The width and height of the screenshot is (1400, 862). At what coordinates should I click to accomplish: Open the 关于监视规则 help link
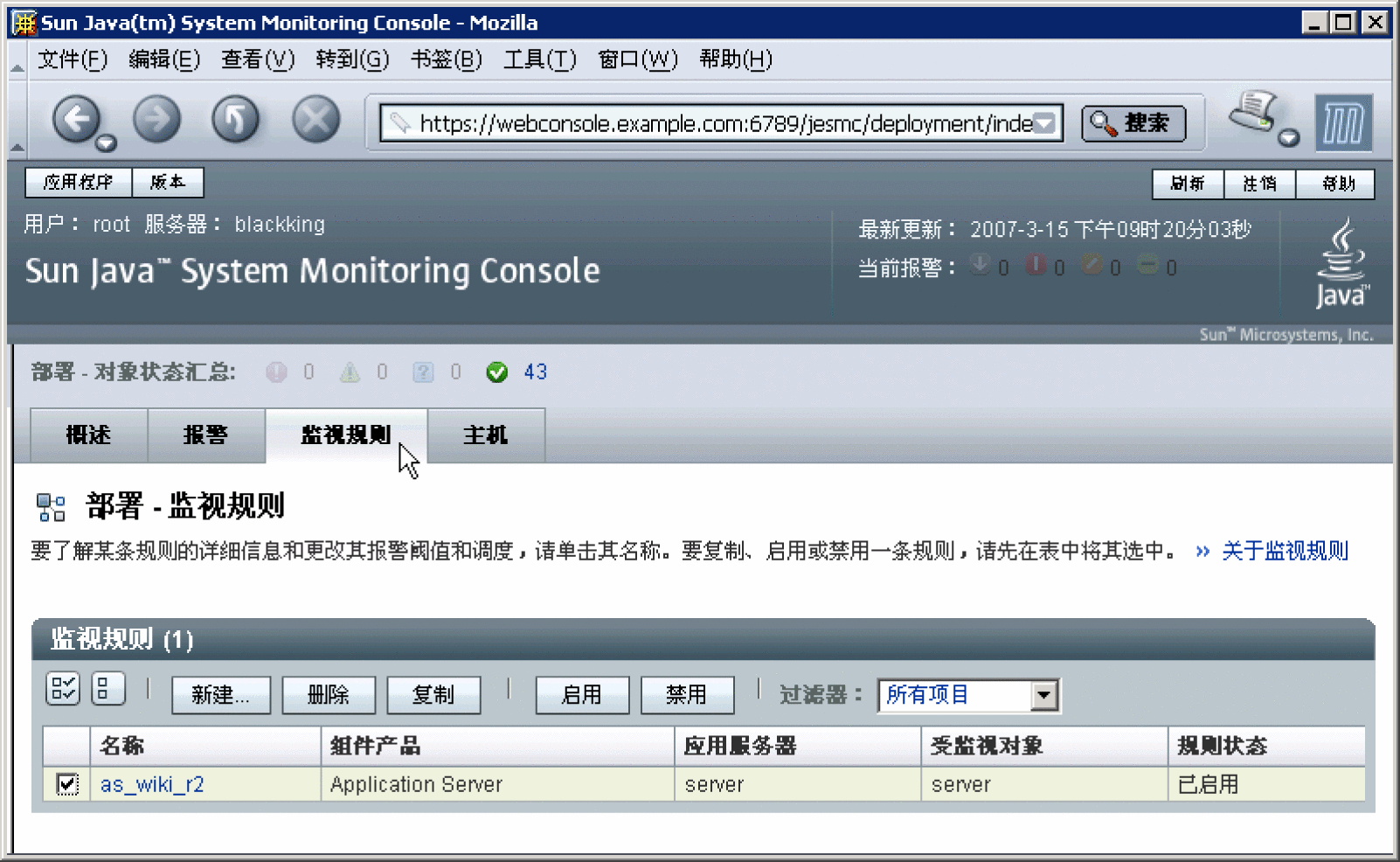[1285, 551]
